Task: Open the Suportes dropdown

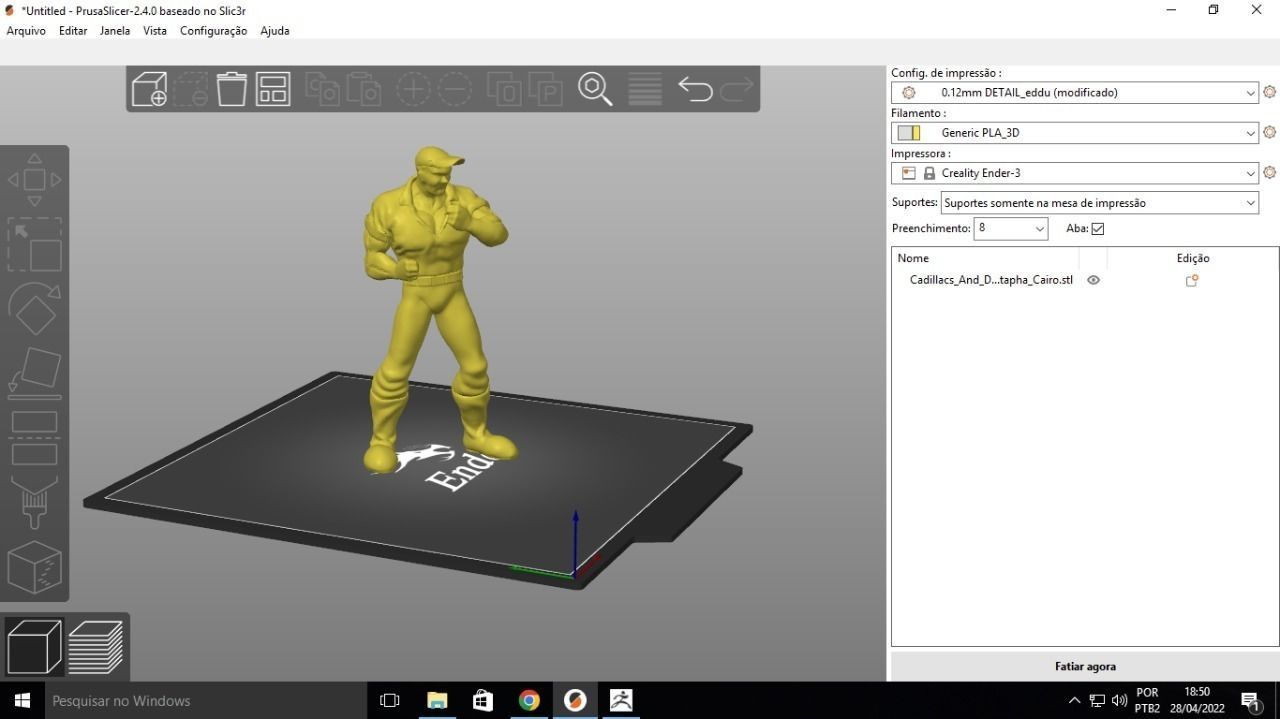Action: (x=1100, y=203)
